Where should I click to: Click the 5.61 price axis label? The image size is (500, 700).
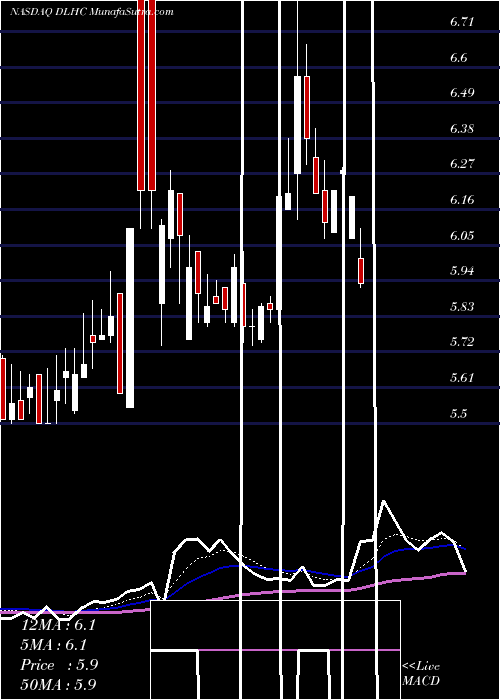(462, 377)
